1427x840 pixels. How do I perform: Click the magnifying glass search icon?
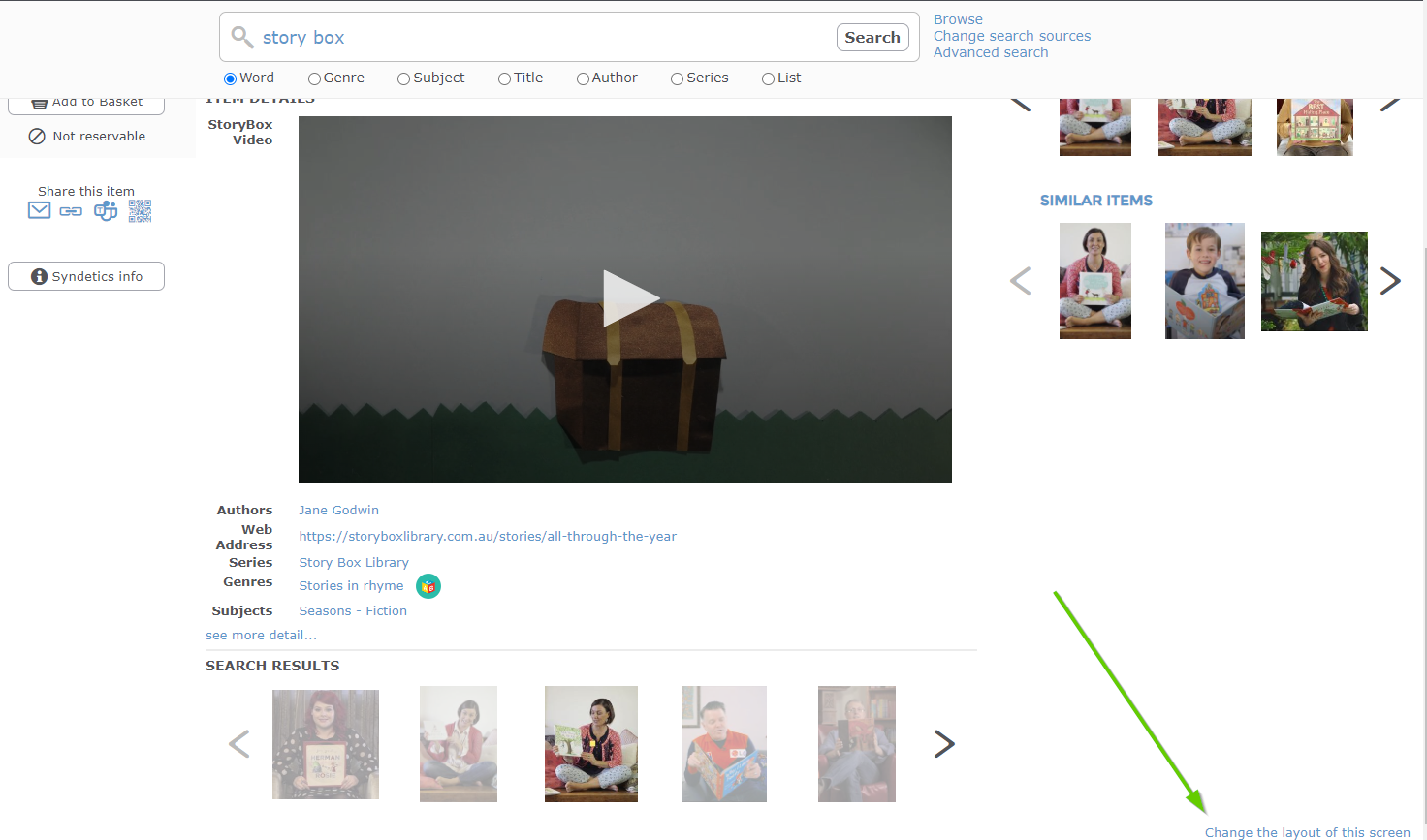click(241, 38)
